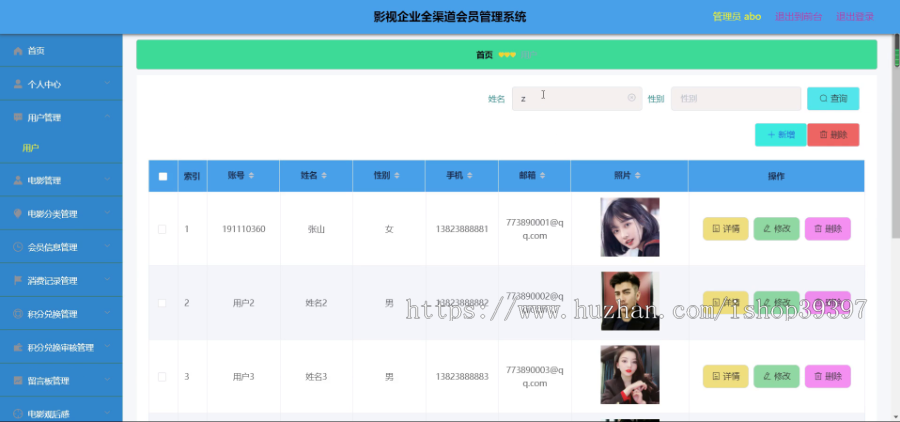900x422 pixels.
Task: Click 修改 for user 用户3
Action: click(x=777, y=377)
